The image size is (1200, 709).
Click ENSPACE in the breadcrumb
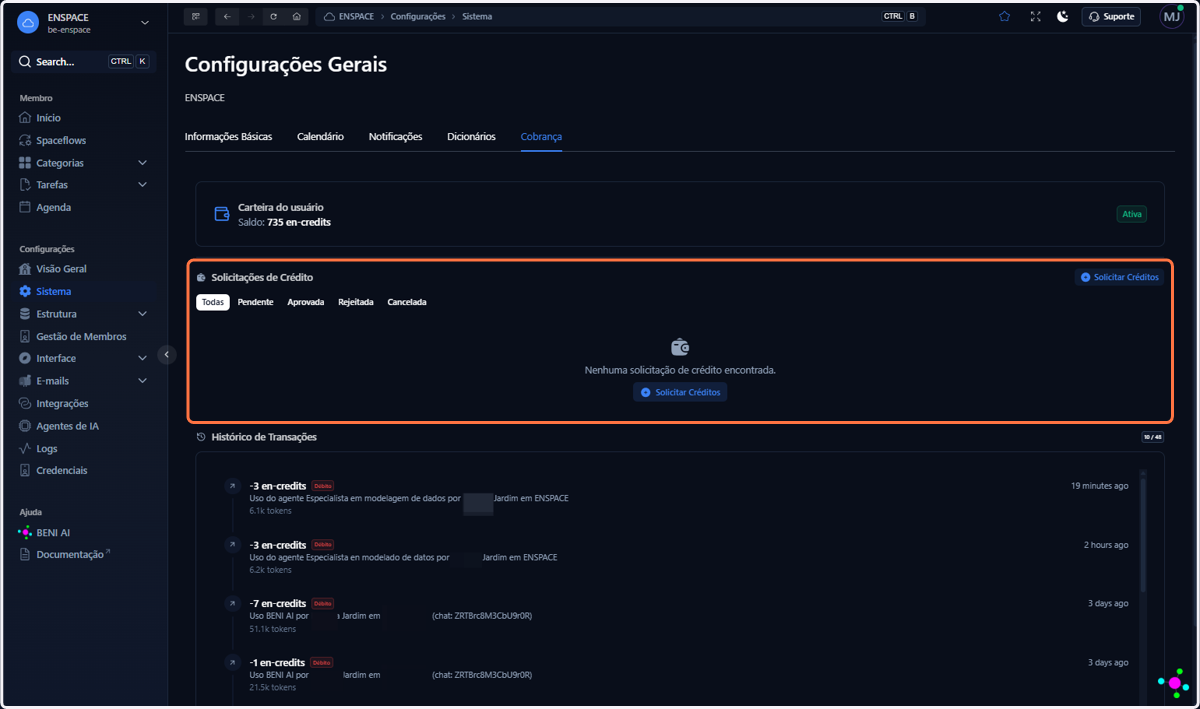pyautogui.click(x=355, y=17)
